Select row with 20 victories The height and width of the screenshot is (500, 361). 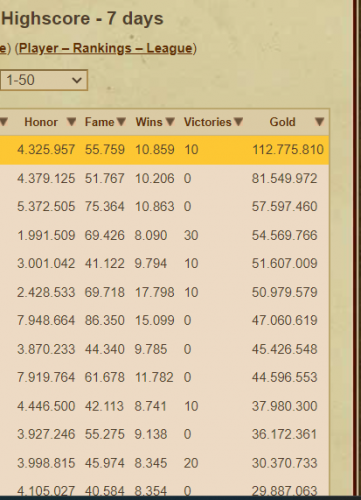coord(164,463)
